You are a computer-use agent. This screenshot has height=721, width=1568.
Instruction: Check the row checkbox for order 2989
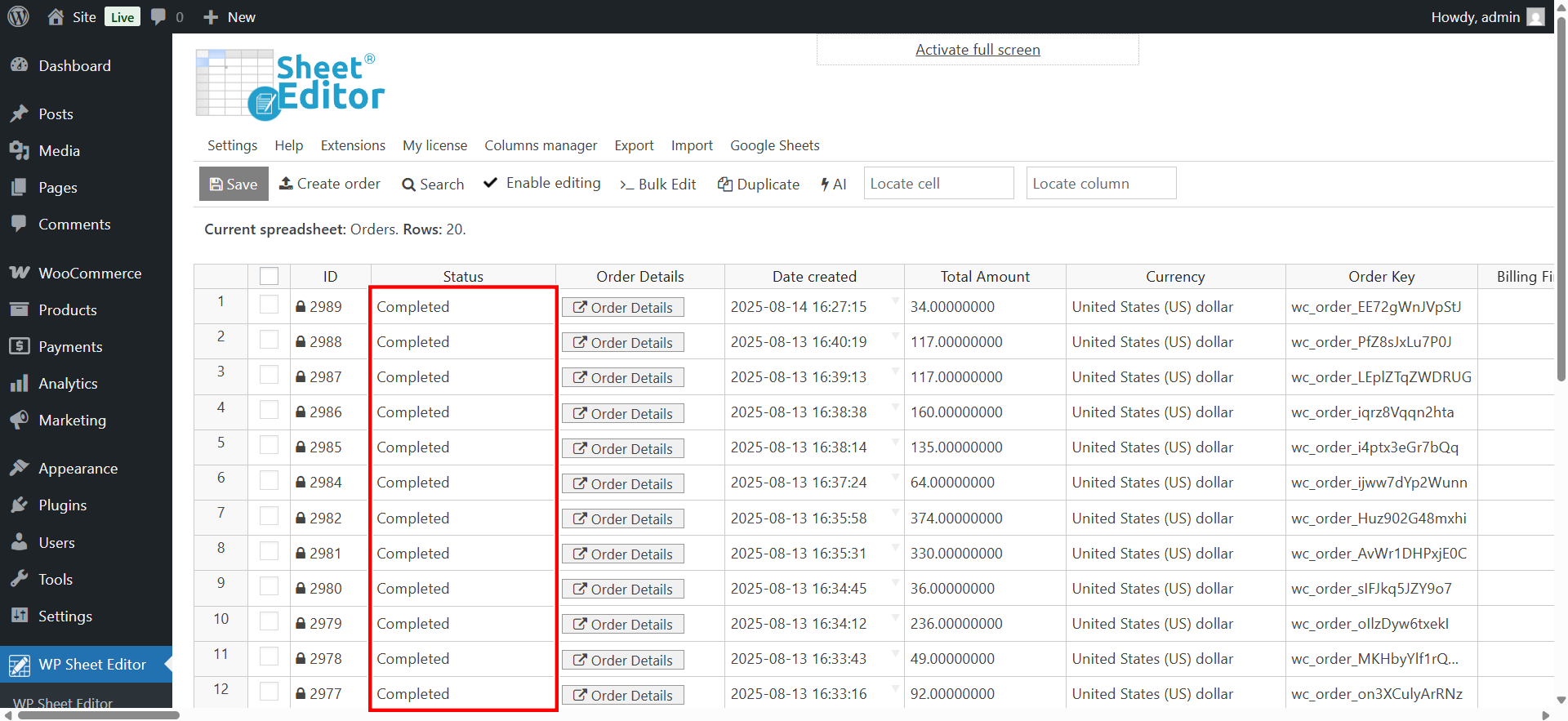pyautogui.click(x=269, y=305)
